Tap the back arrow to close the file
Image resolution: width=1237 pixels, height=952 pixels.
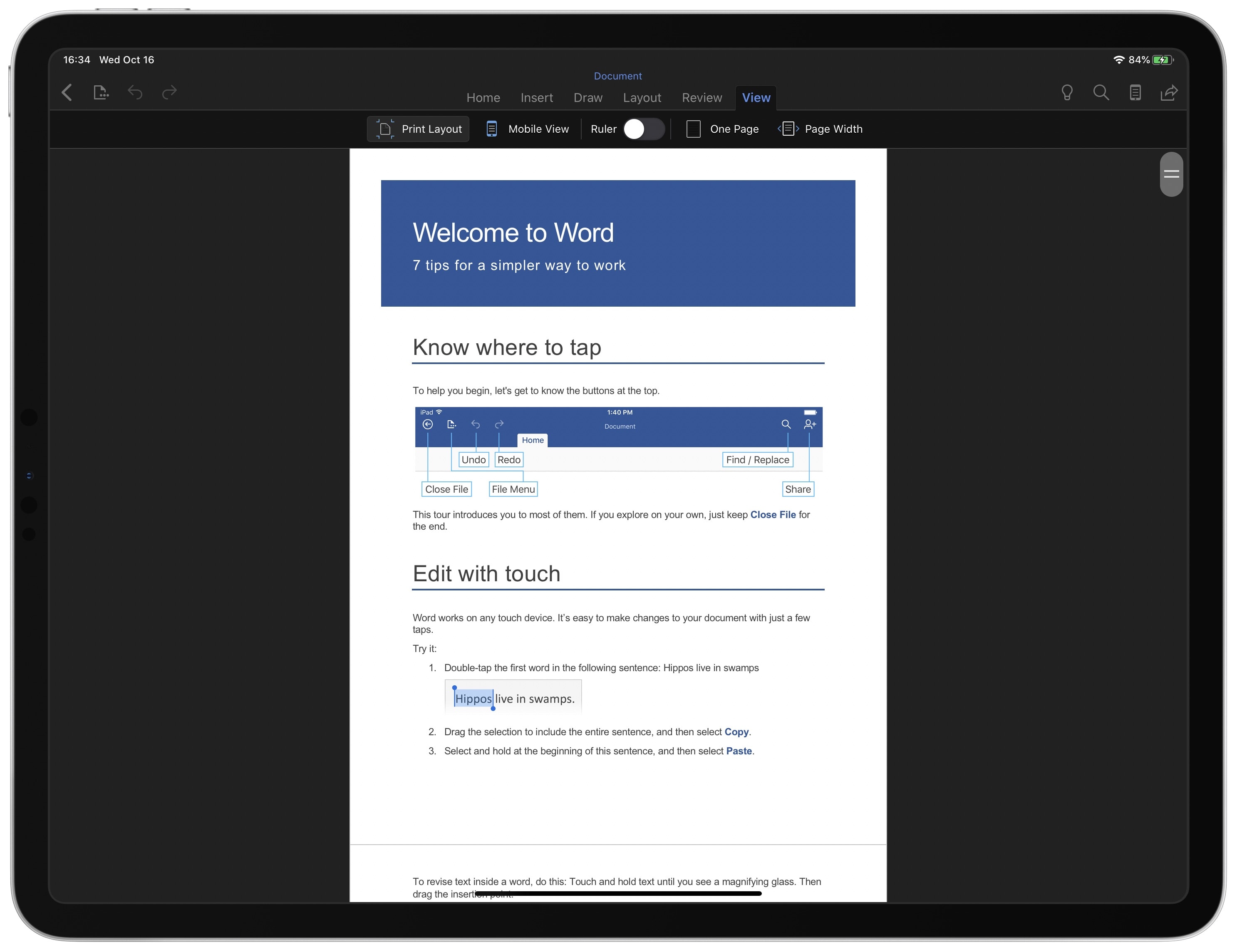click(67, 92)
